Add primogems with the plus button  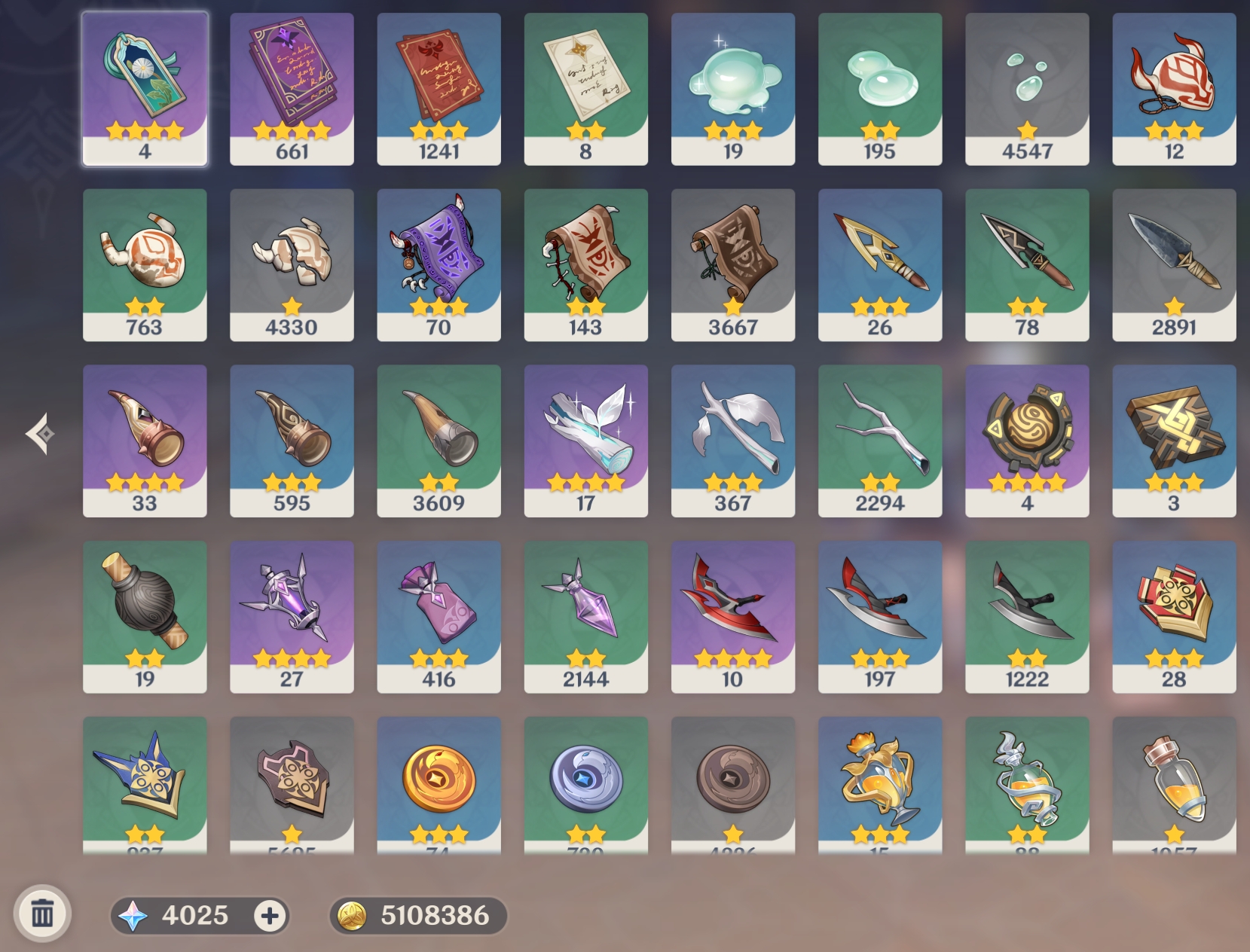[x=269, y=916]
